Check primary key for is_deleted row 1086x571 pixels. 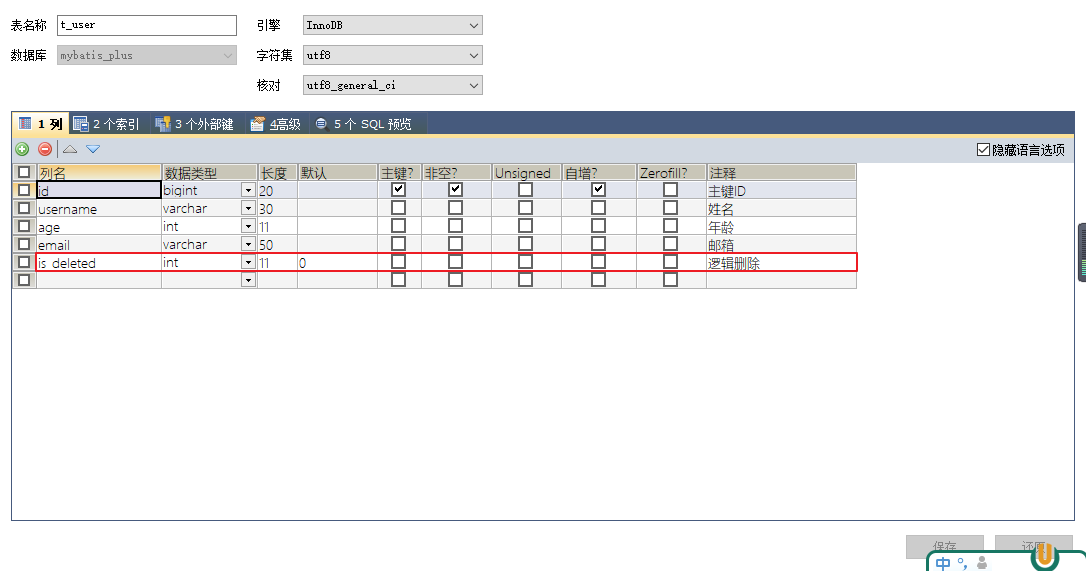coord(398,262)
